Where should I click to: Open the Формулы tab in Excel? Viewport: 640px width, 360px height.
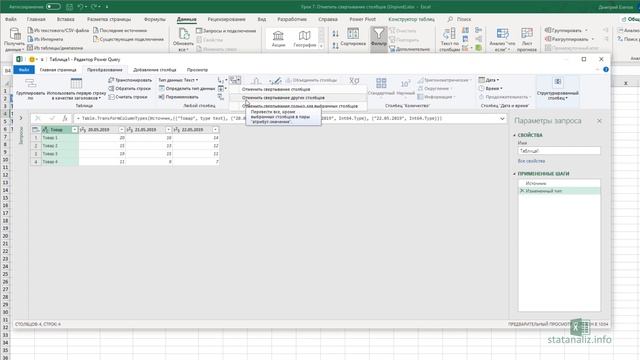pyautogui.click(x=155, y=19)
